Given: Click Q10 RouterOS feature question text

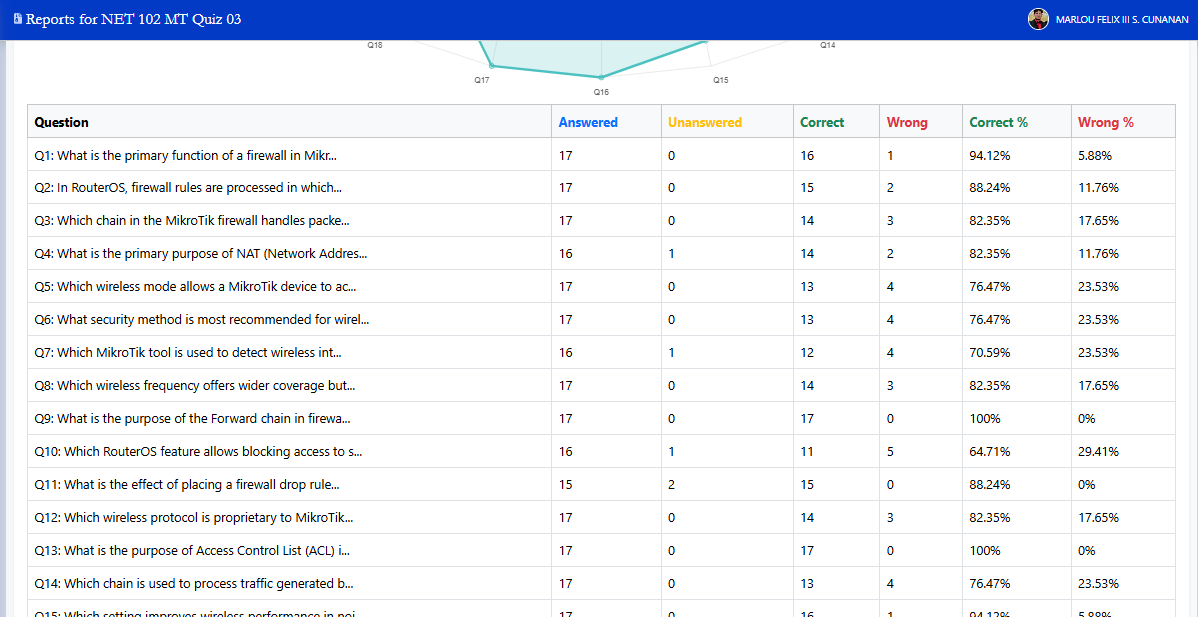Looking at the screenshot, I should coord(198,452).
